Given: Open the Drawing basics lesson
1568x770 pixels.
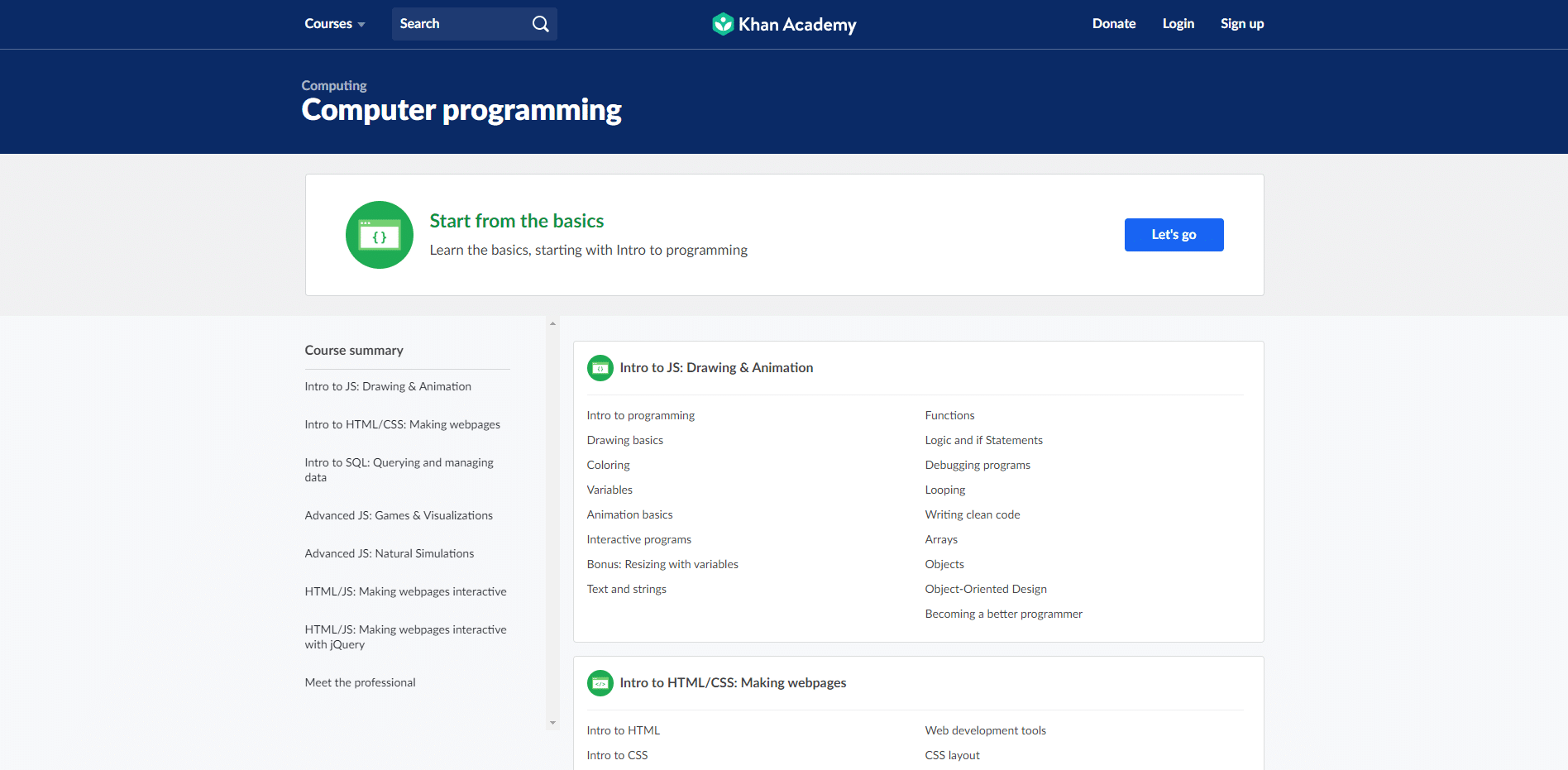Looking at the screenshot, I should click(625, 440).
